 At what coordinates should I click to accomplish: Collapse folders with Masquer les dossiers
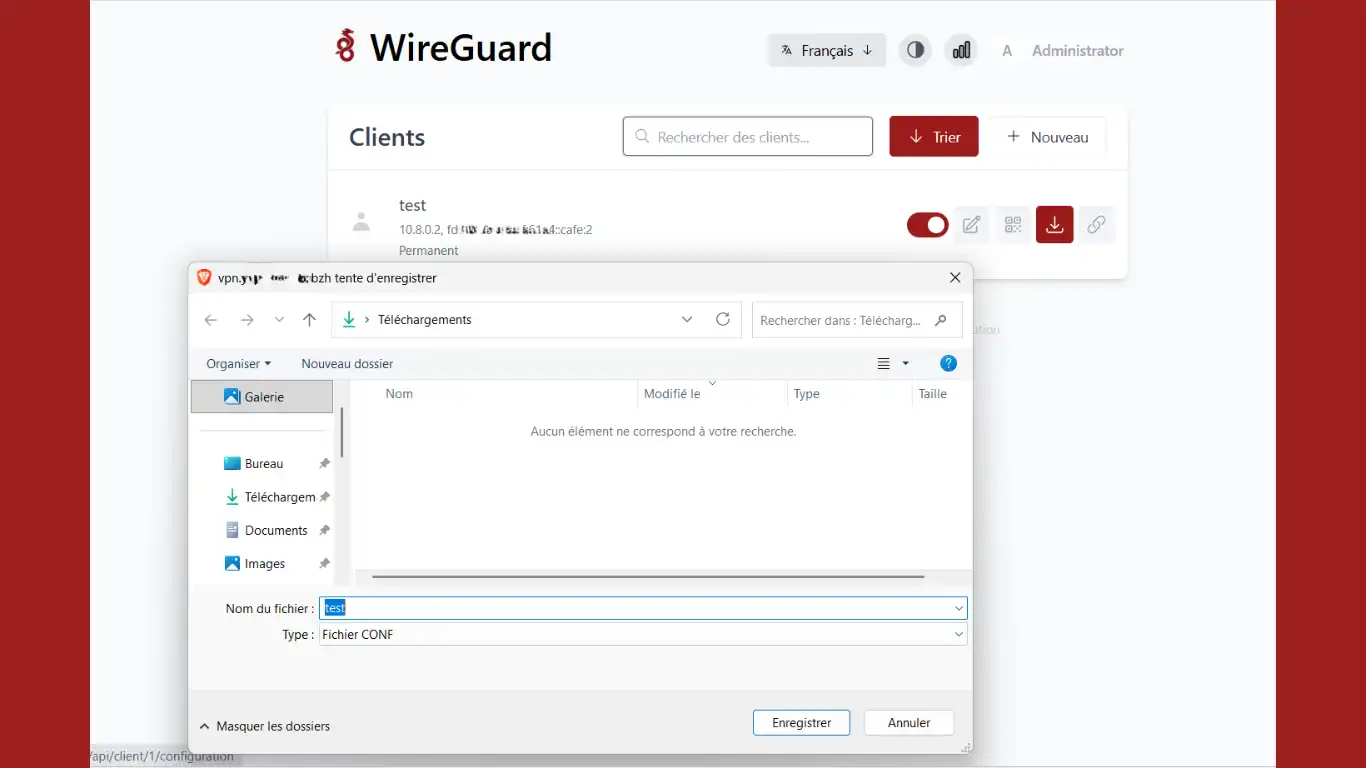(x=265, y=726)
